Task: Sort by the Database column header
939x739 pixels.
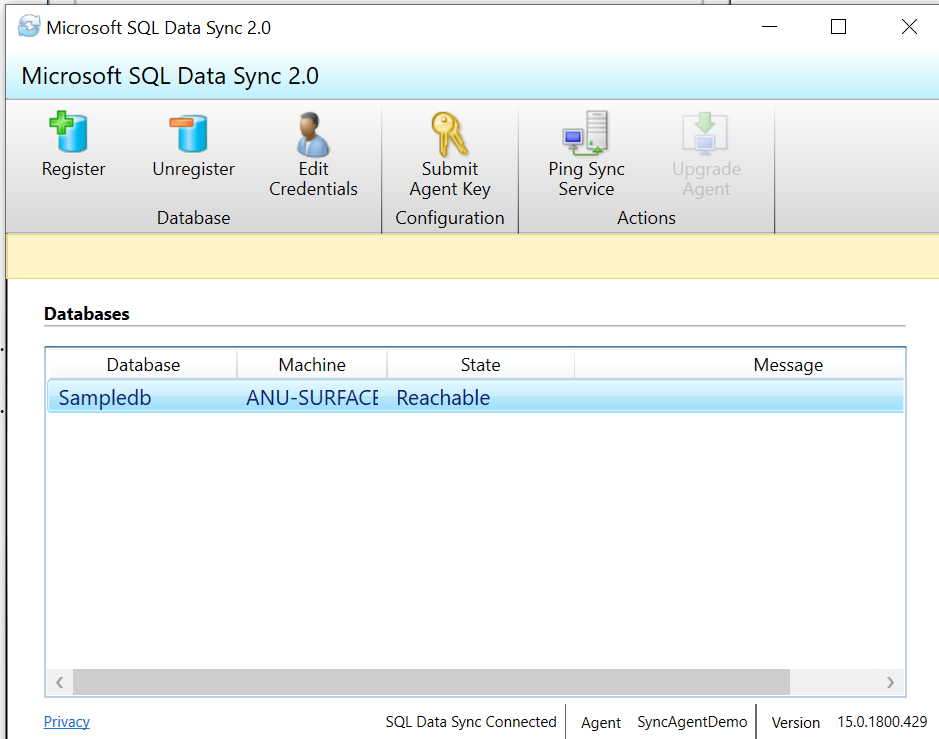Action: [x=142, y=364]
